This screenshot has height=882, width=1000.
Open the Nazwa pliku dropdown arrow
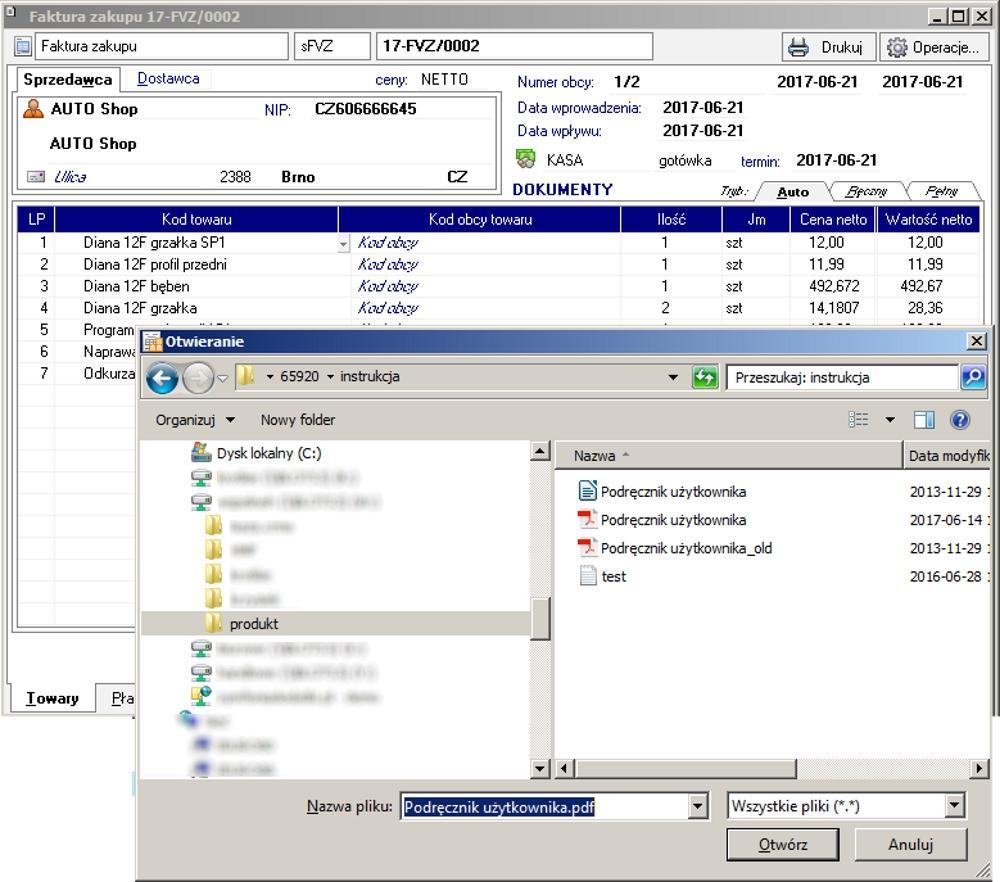[x=698, y=806]
